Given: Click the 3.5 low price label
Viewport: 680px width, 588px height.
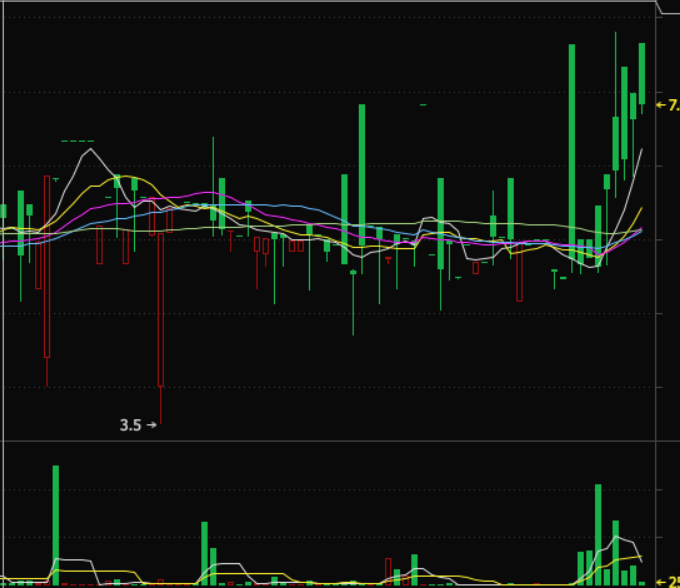Looking at the screenshot, I should (138, 425).
